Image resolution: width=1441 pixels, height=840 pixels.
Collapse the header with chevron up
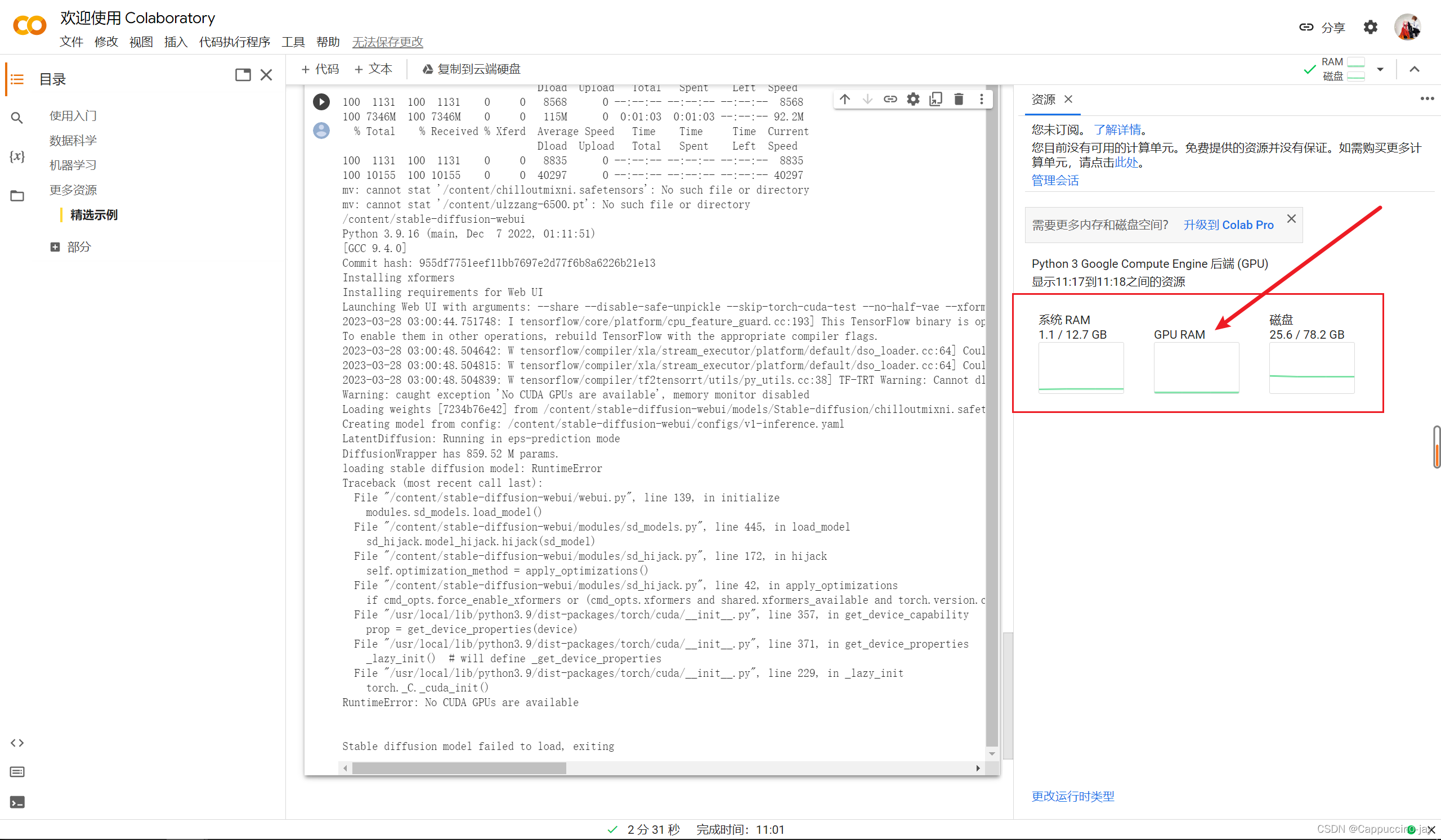pyautogui.click(x=1415, y=69)
